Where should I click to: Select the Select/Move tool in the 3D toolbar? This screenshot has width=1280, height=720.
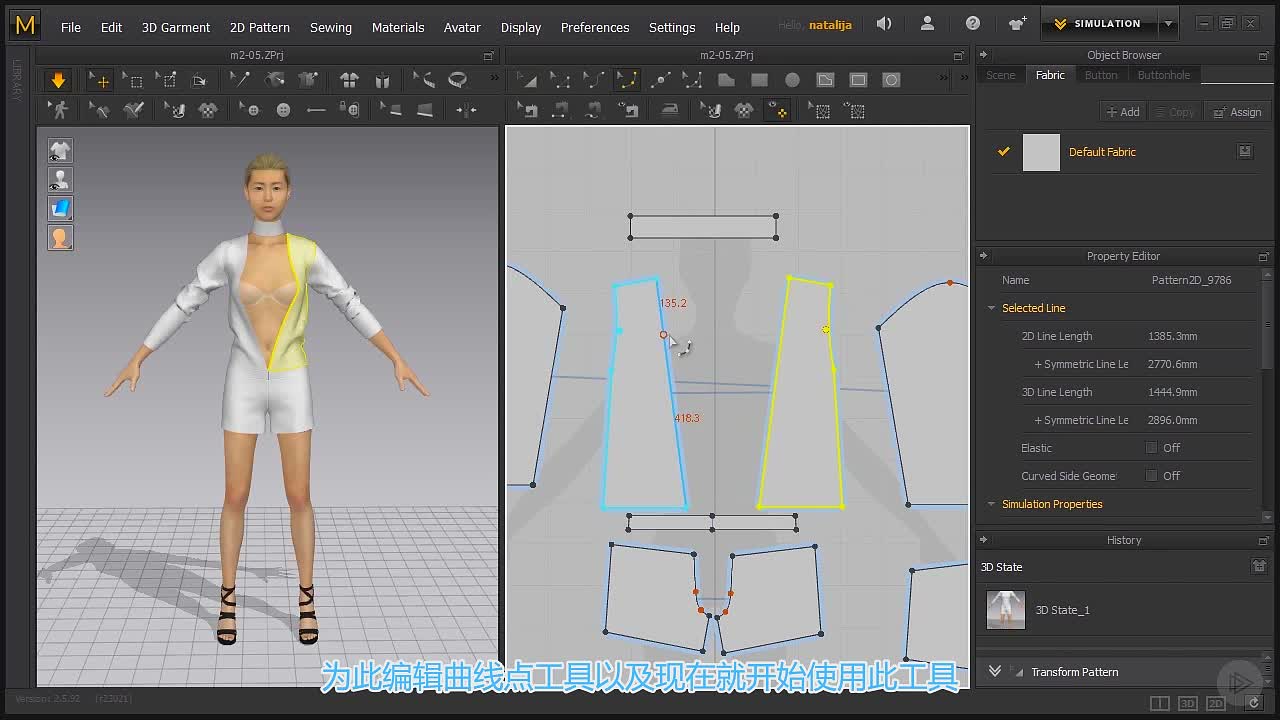click(x=99, y=80)
